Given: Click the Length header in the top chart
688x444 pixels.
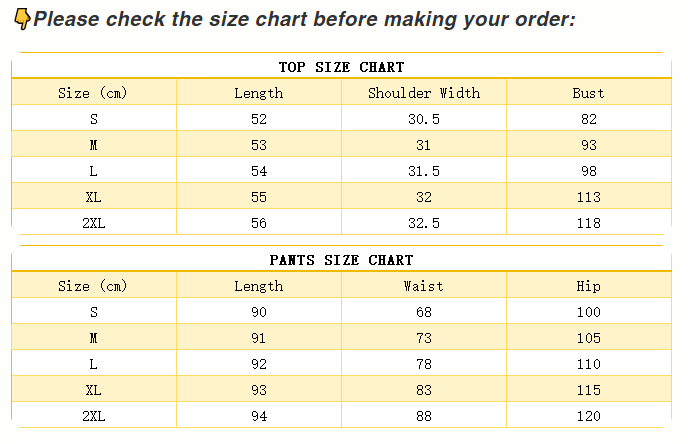Looking at the screenshot, I should pos(259,93).
